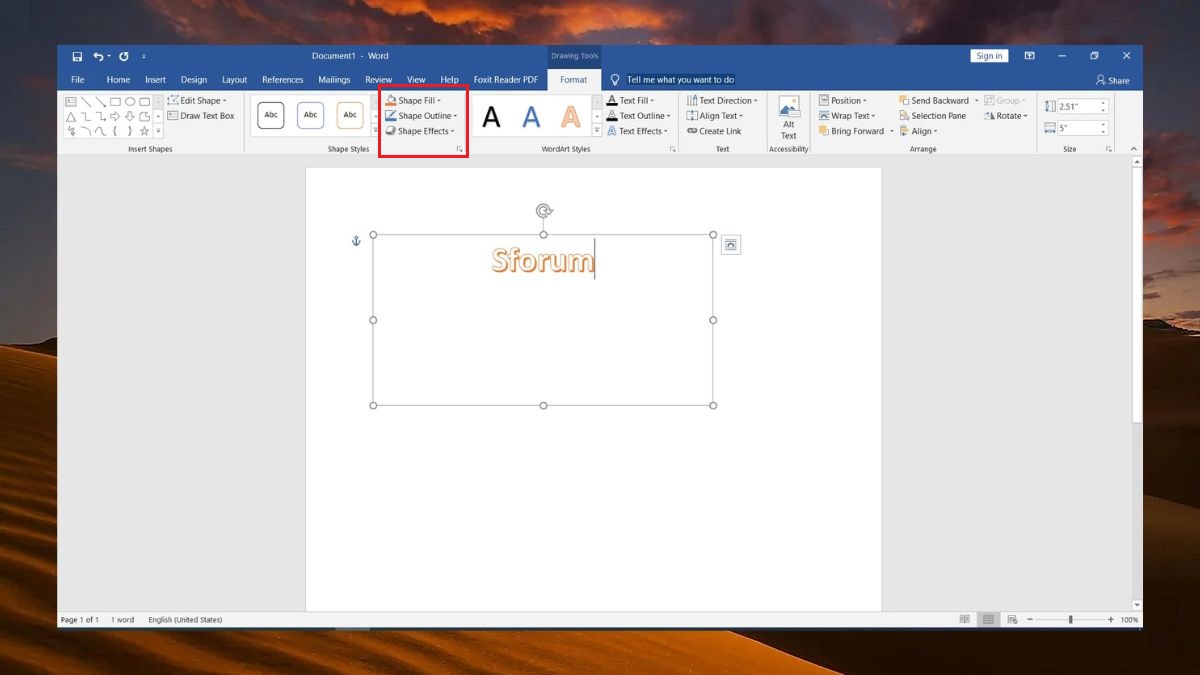
Task: Open the Foxit Reader PDF tab
Action: point(505,80)
